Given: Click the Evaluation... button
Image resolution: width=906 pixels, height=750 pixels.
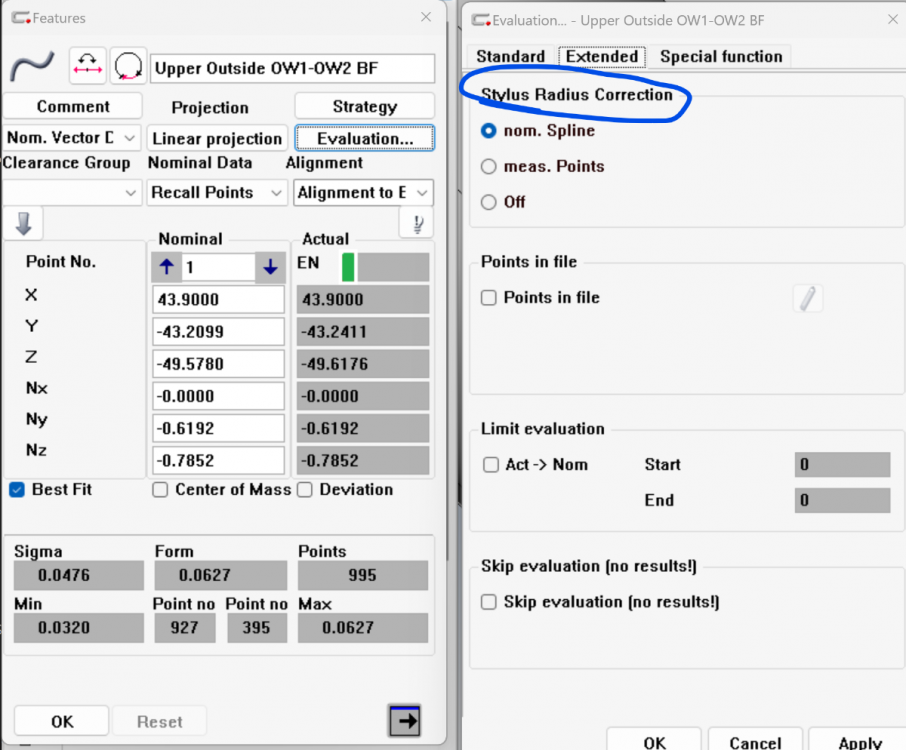Looking at the screenshot, I should point(365,139).
